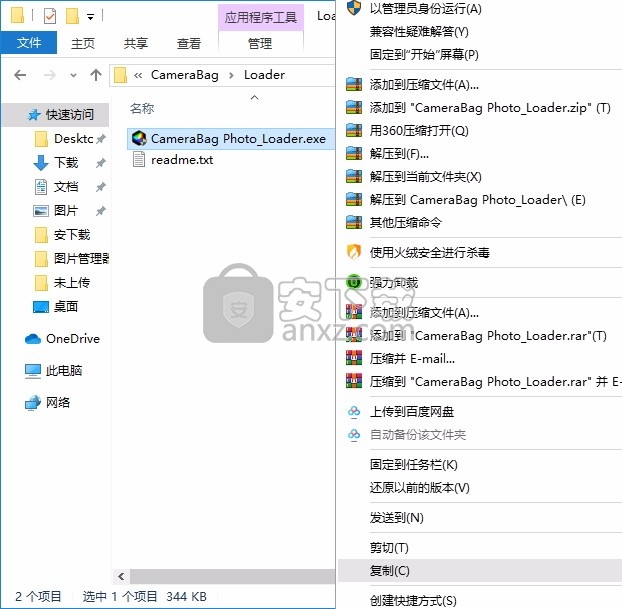
Task: Open the 管理 ribbon tab
Action: (x=260, y=43)
